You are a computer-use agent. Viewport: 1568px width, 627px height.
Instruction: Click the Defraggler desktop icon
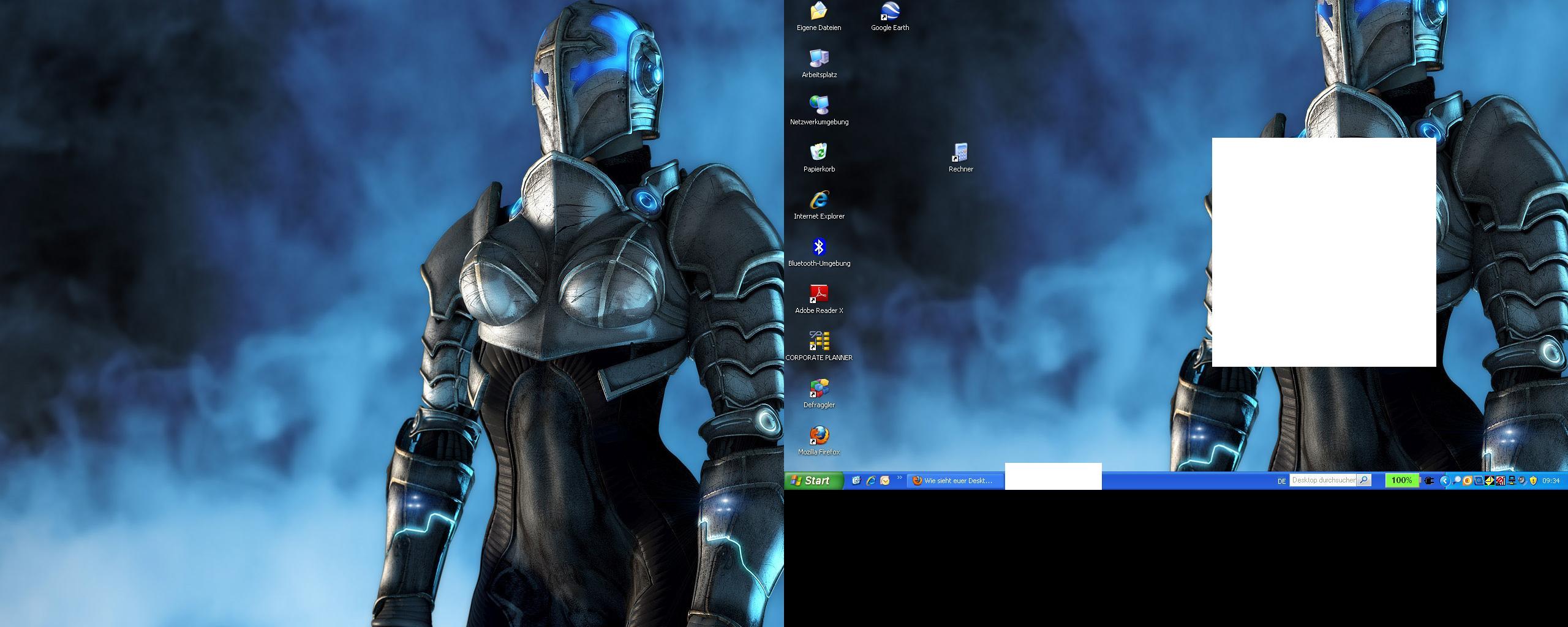pyautogui.click(x=819, y=394)
